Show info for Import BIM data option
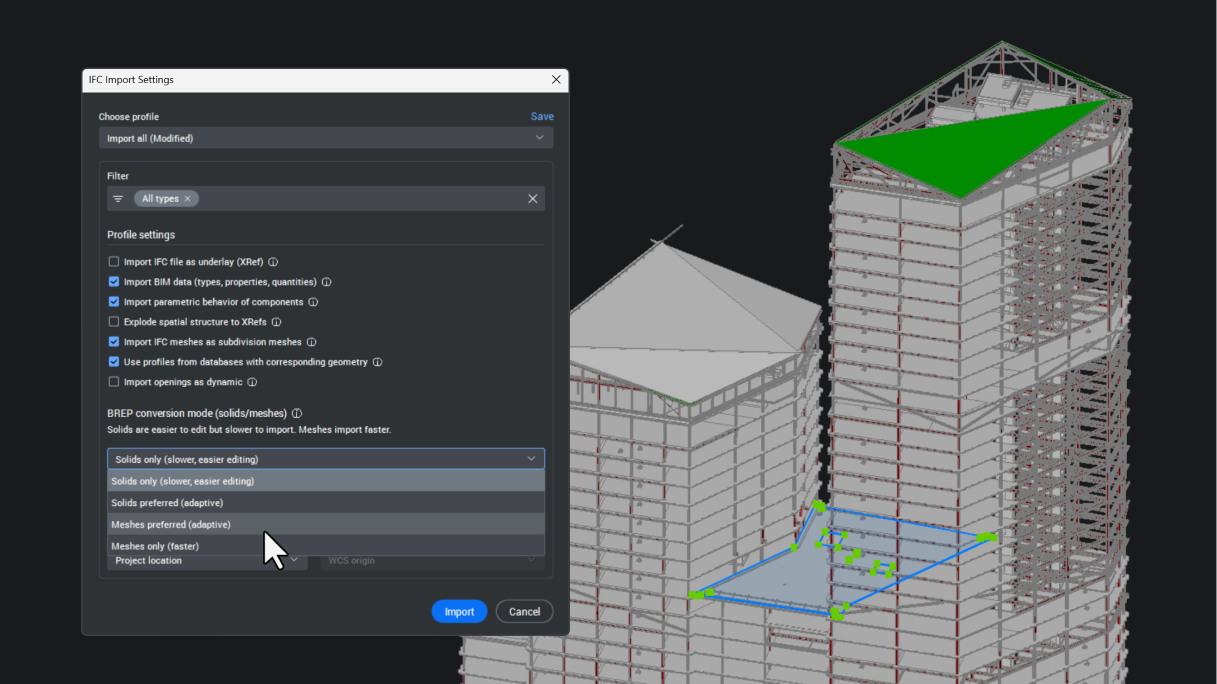The height and width of the screenshot is (684, 1217). (326, 282)
